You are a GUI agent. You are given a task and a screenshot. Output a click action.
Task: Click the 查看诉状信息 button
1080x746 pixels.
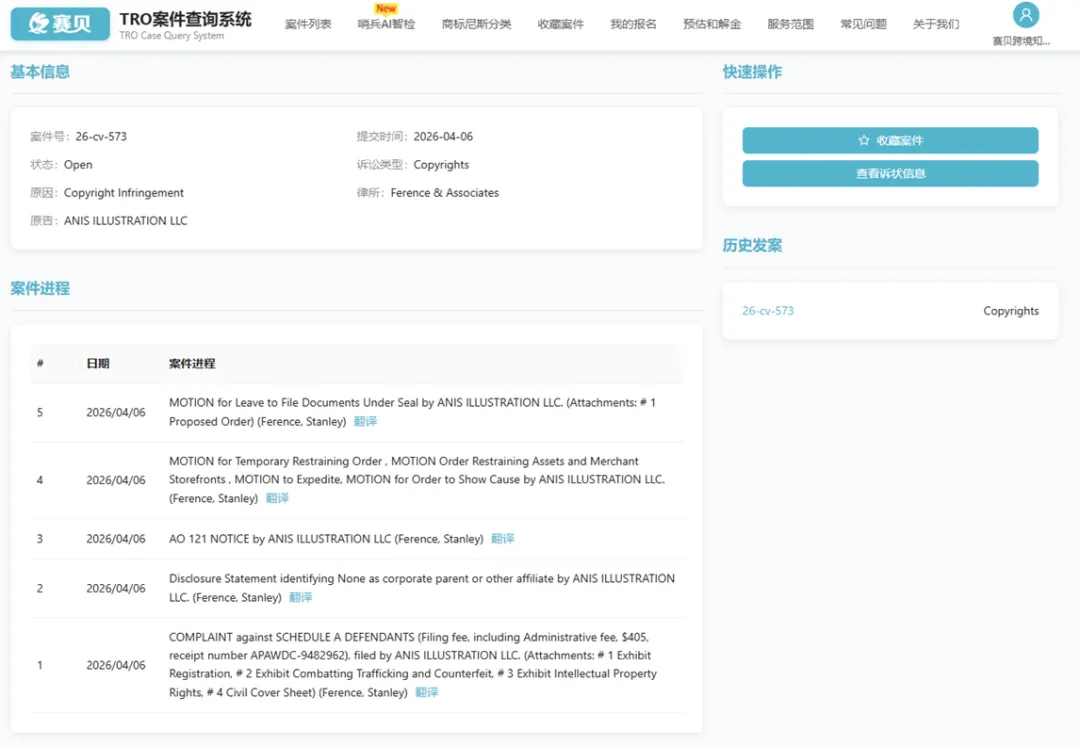pos(890,174)
